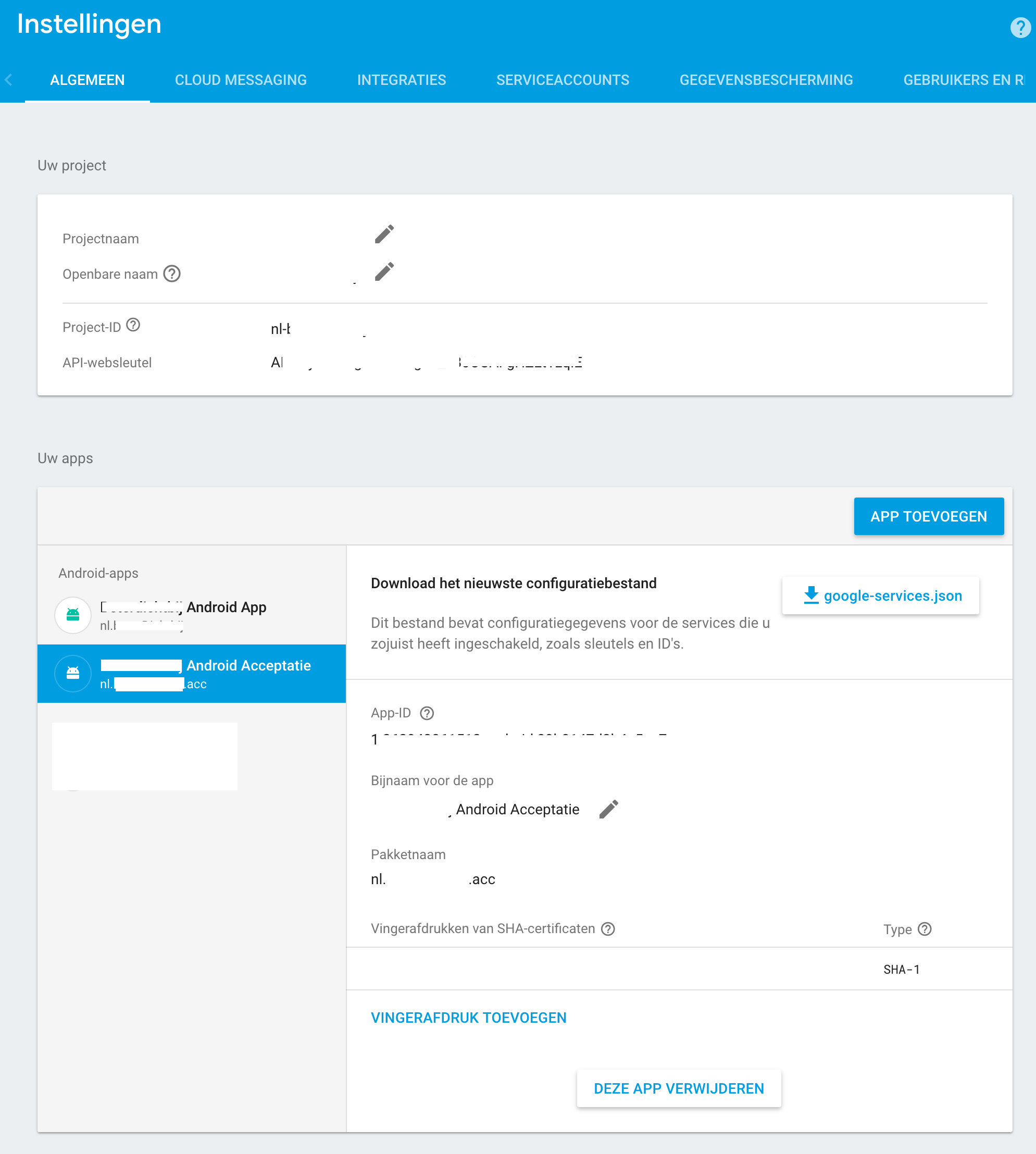Screen dimensions: 1036x1154
Task: Go to the Serviceaccounts tab
Action: tap(563, 80)
